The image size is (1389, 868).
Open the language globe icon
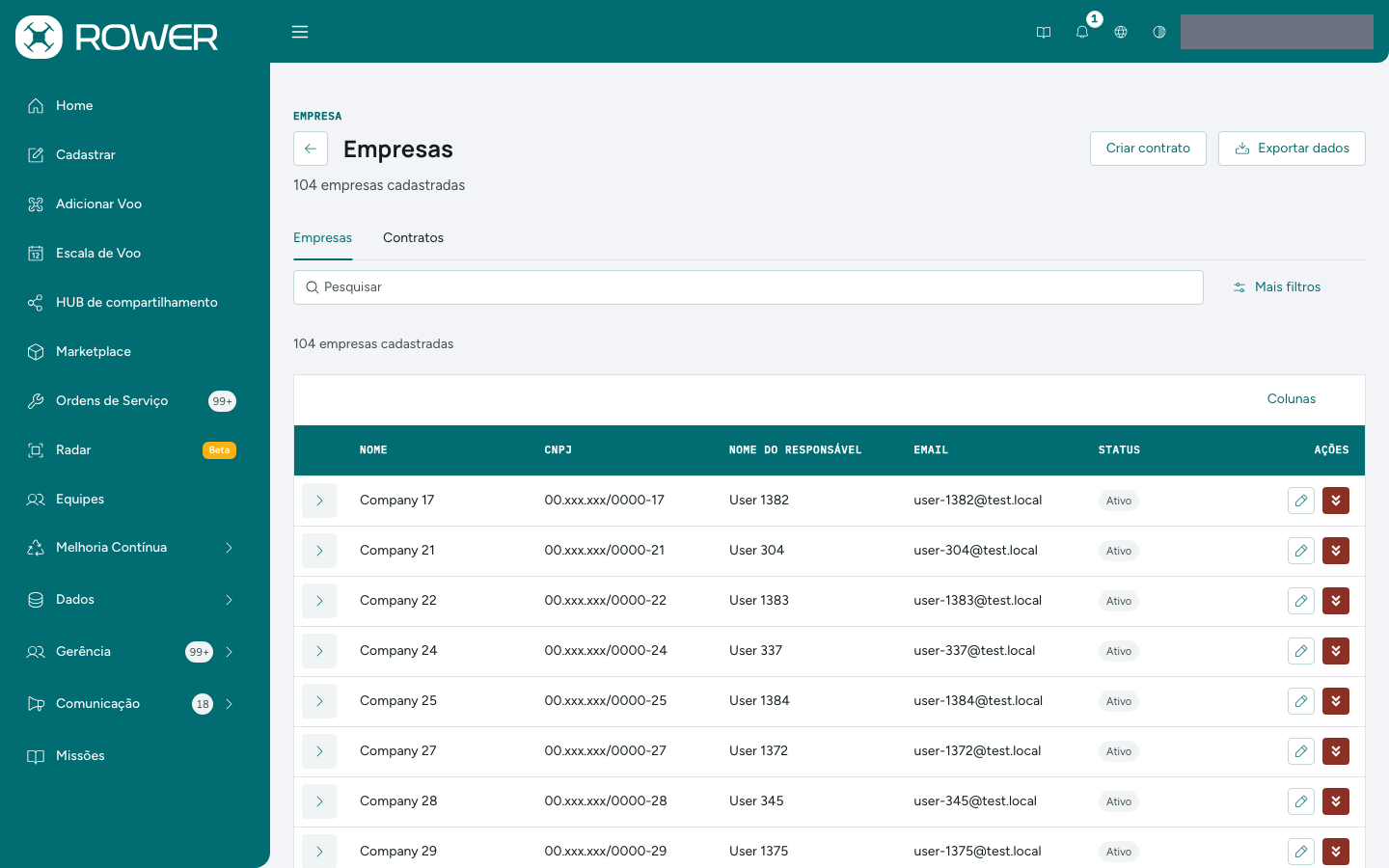click(x=1121, y=32)
